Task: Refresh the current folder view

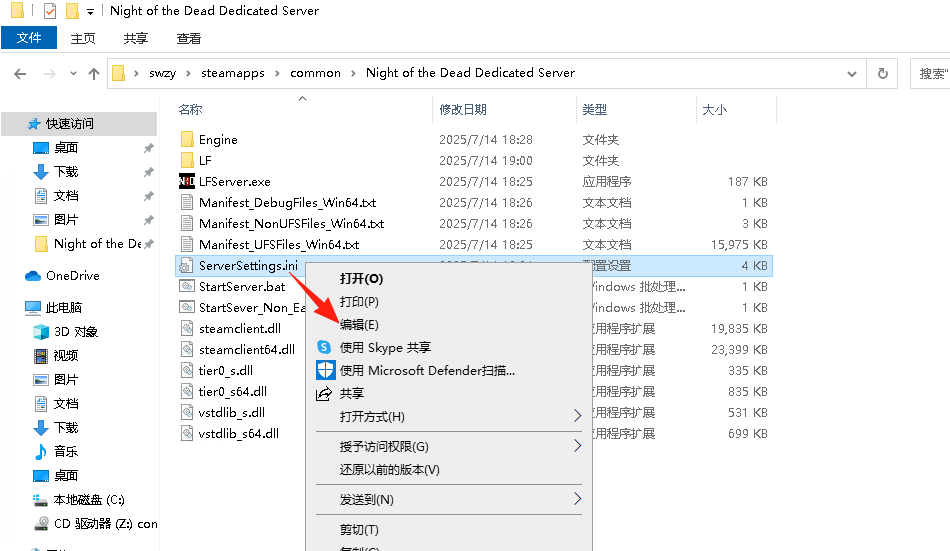Action: click(882, 73)
